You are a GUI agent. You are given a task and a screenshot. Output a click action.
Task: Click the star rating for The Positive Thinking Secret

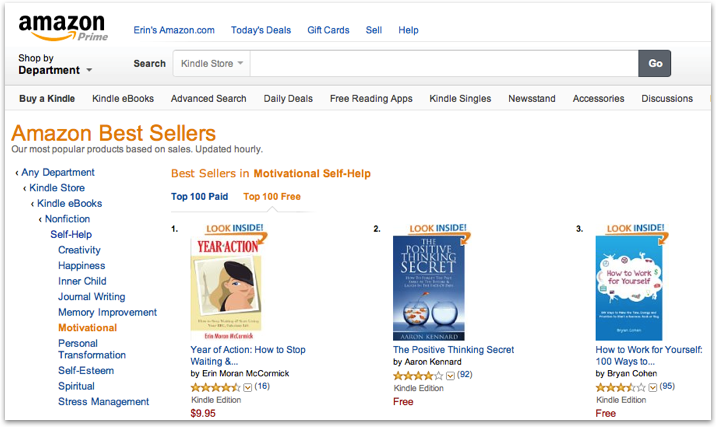tap(418, 376)
